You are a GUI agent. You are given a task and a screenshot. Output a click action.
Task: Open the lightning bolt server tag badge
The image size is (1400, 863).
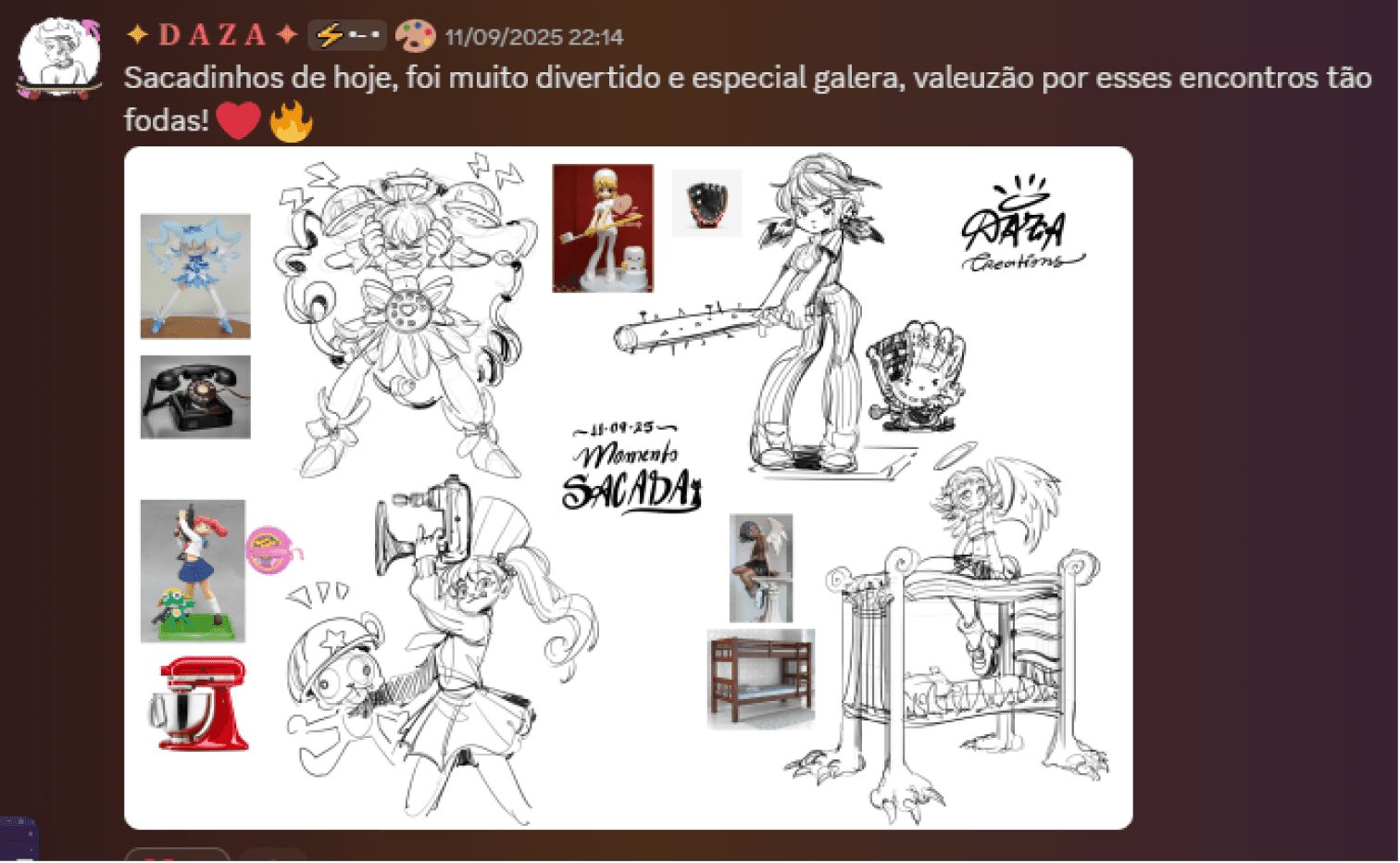pyautogui.click(x=347, y=35)
